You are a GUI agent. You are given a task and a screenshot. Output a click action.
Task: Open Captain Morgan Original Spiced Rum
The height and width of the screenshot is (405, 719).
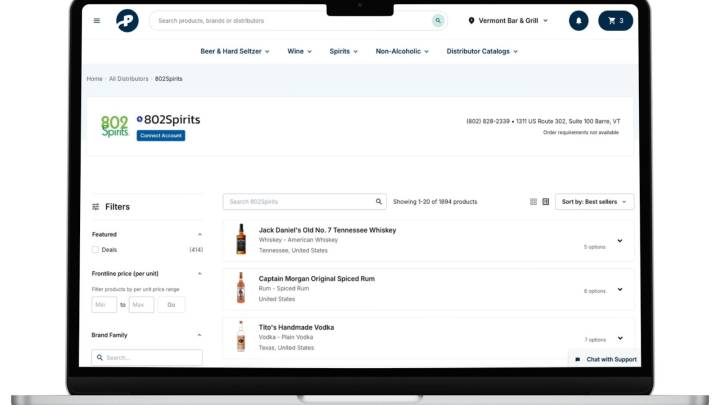click(317, 279)
